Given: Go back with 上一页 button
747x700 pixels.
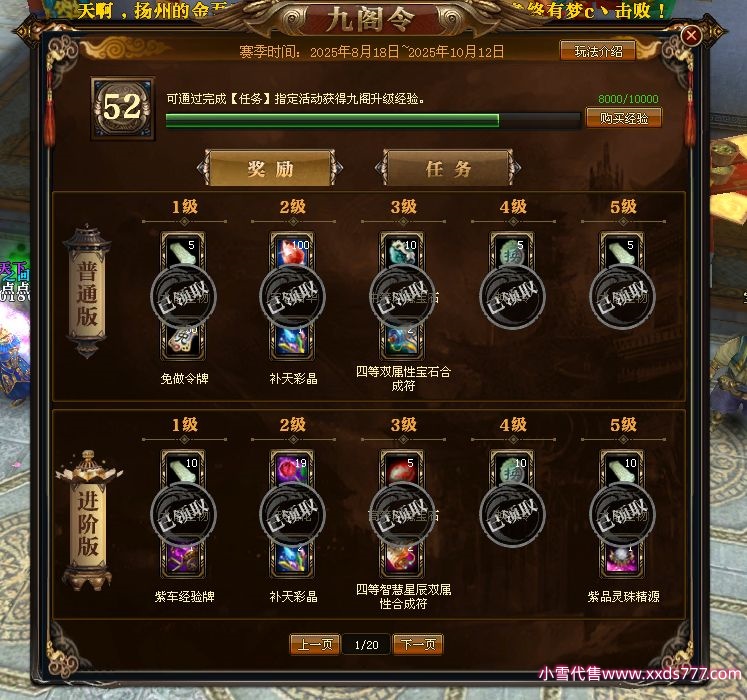Looking at the screenshot, I should (314, 645).
